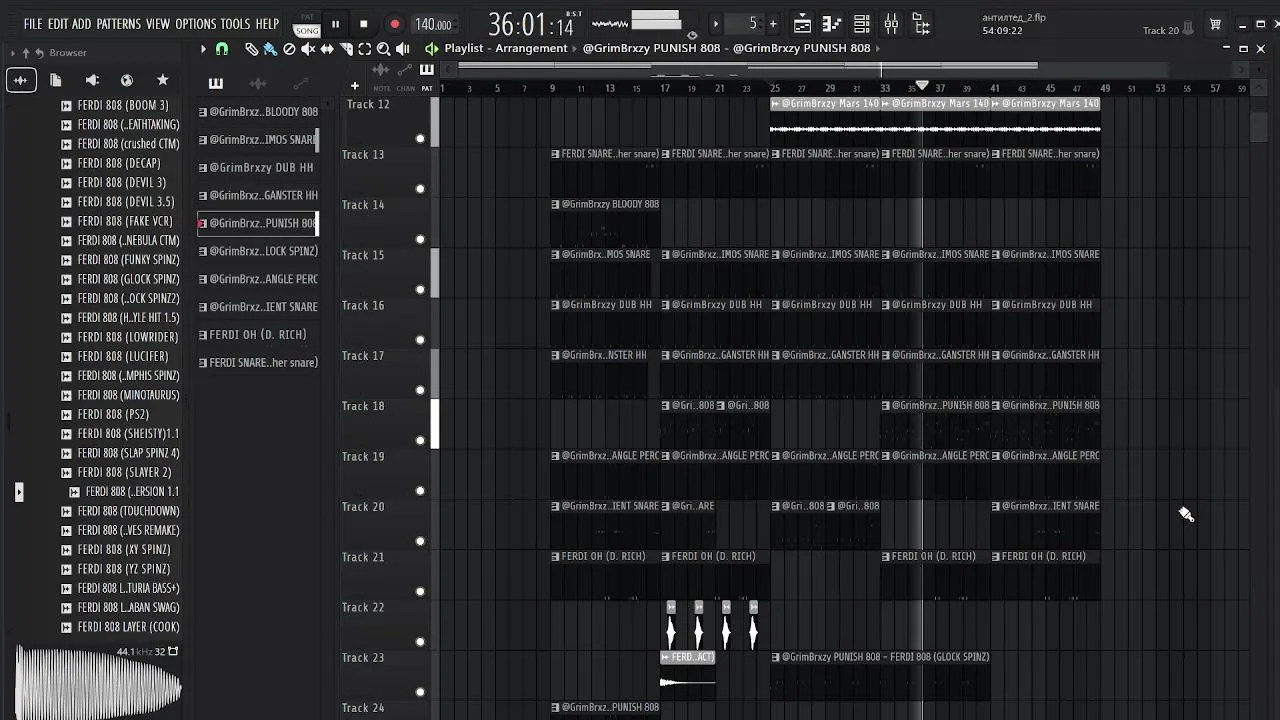Show the browser's current project files tab

point(56,80)
